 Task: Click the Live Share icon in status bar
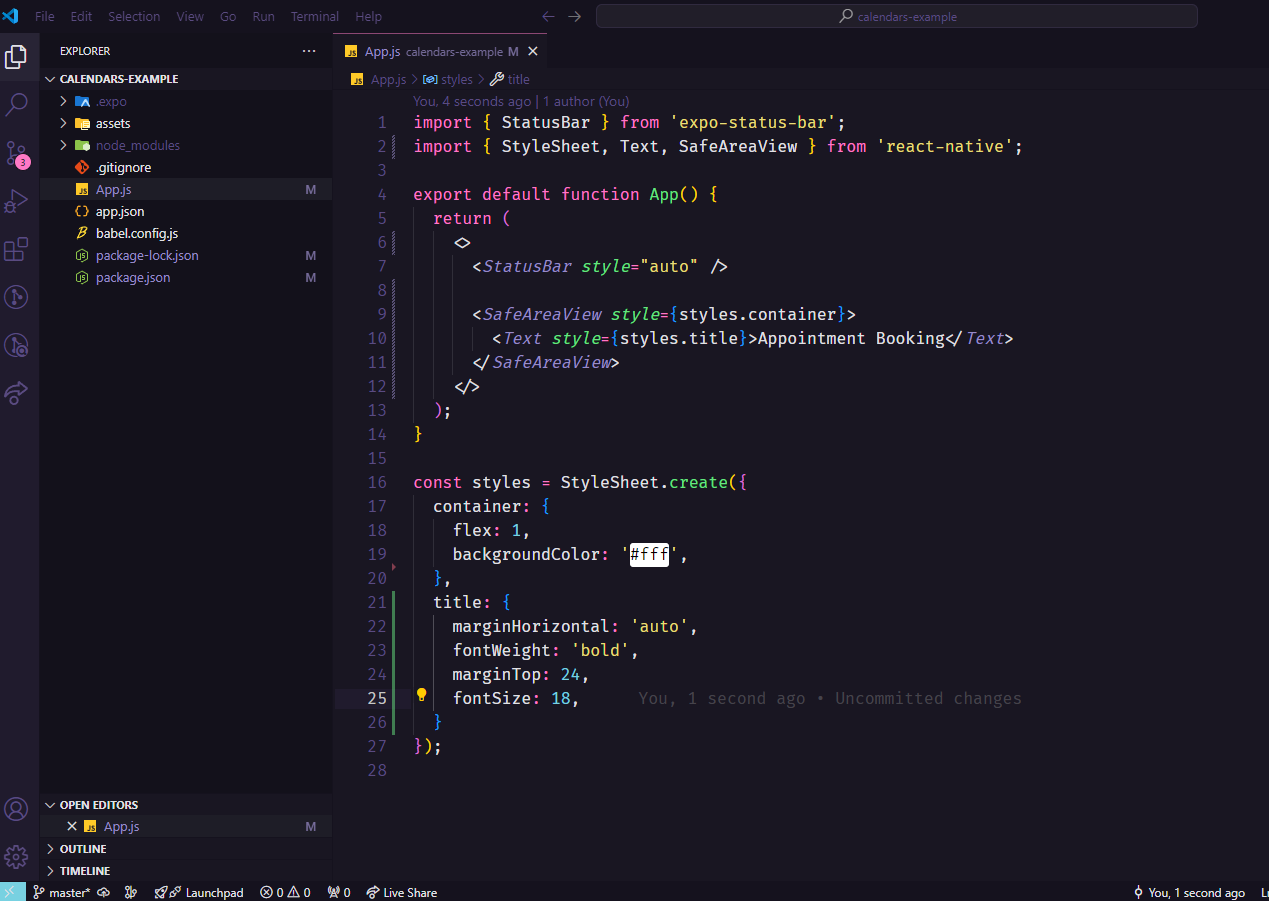[x=401, y=892]
